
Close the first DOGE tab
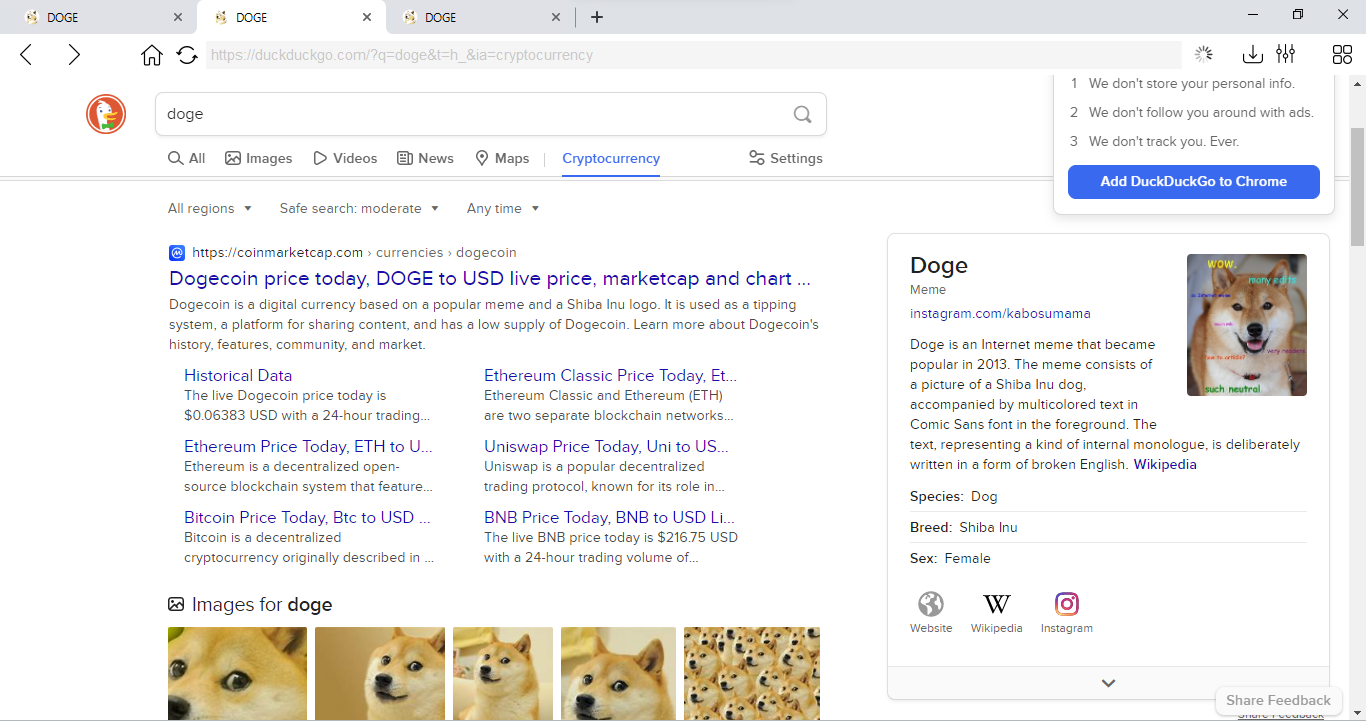[178, 17]
